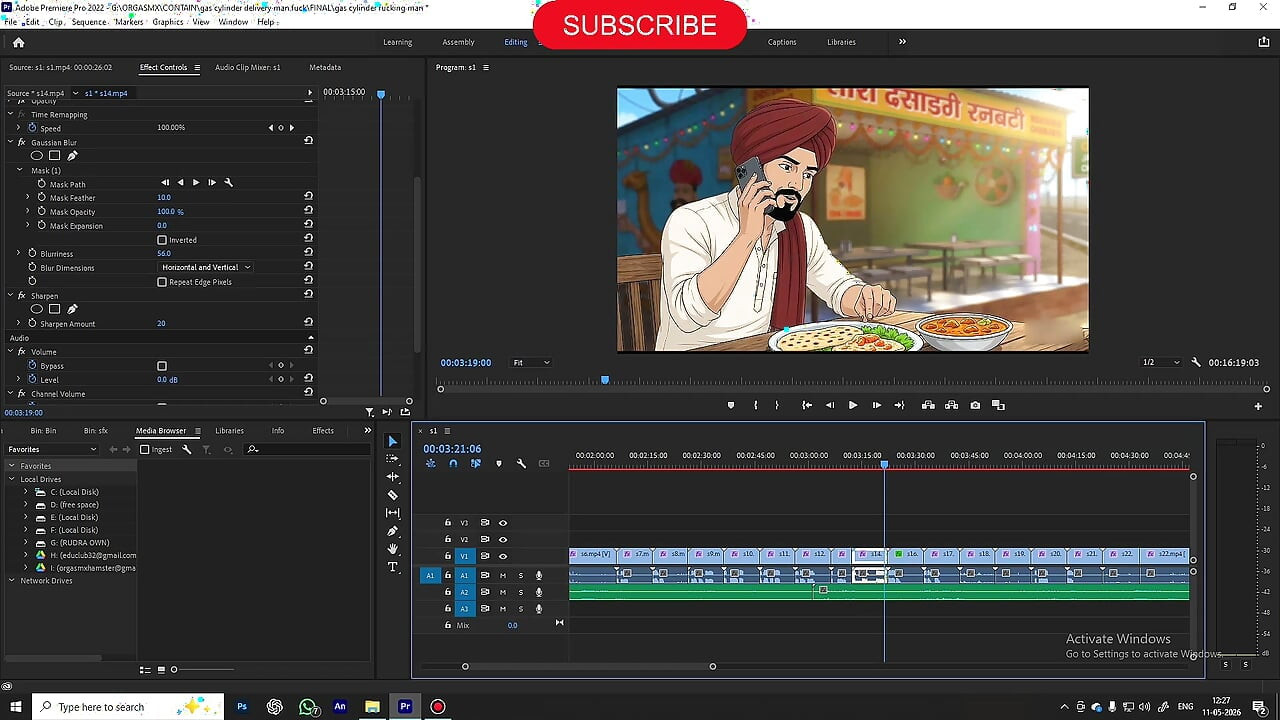Click Mark In bracket button
Viewport: 1280px width, 720px height.
[755, 405]
